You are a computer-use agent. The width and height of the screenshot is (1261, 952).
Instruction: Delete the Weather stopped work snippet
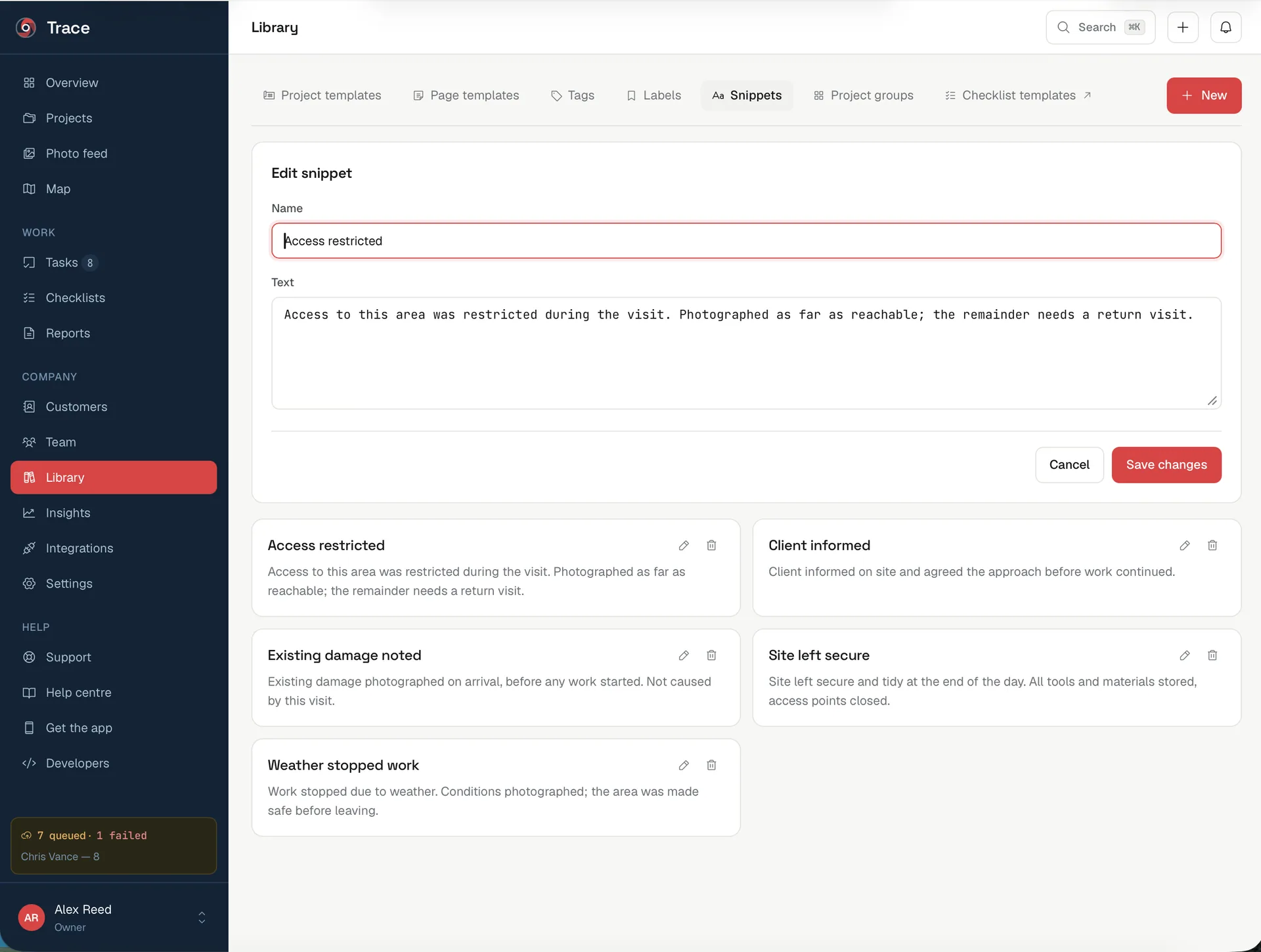pos(711,765)
